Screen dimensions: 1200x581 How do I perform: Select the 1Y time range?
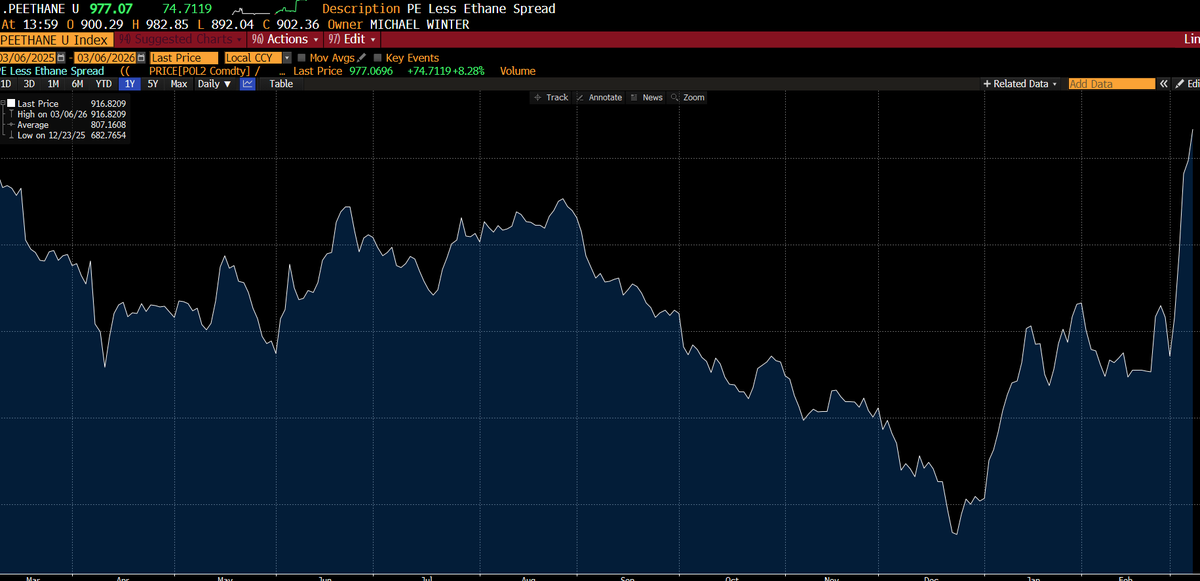[x=130, y=84]
